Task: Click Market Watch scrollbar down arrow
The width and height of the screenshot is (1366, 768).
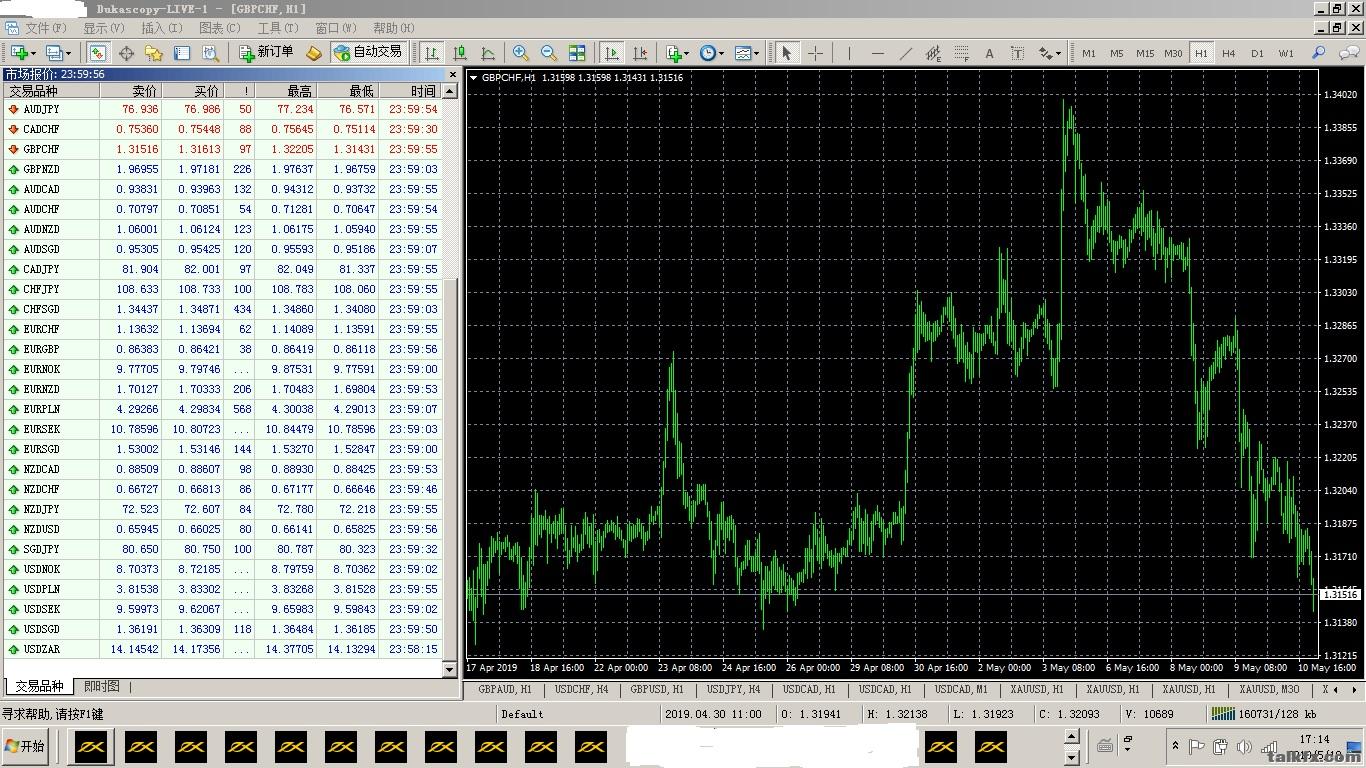Action: [x=450, y=669]
